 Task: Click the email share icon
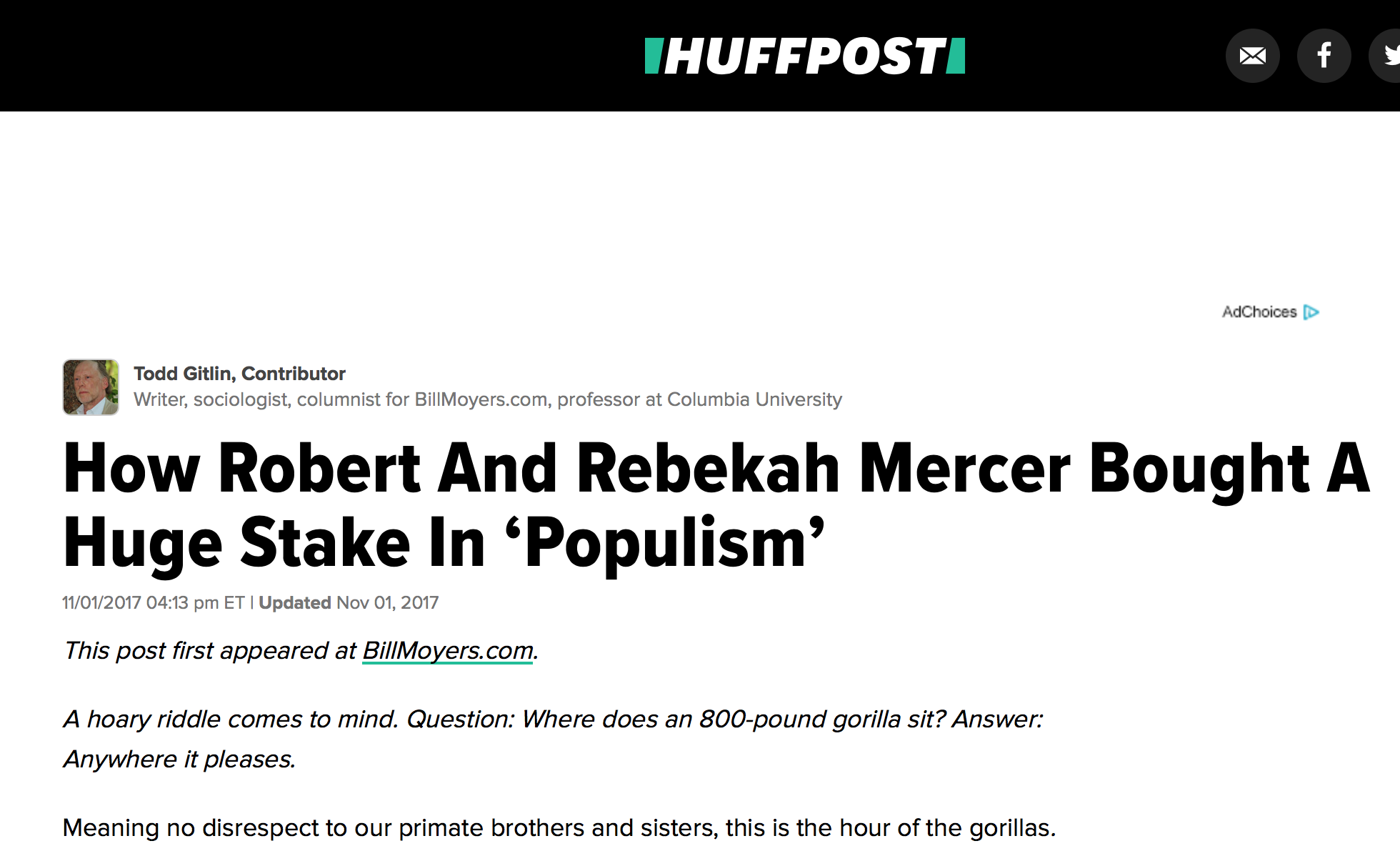pos(1252,56)
